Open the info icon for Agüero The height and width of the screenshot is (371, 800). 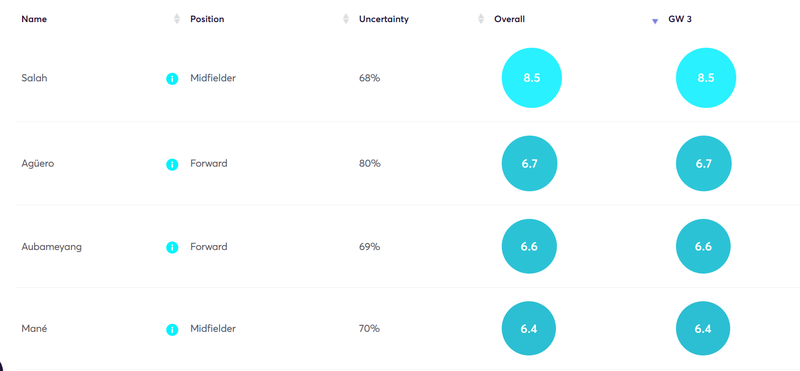[x=172, y=164]
